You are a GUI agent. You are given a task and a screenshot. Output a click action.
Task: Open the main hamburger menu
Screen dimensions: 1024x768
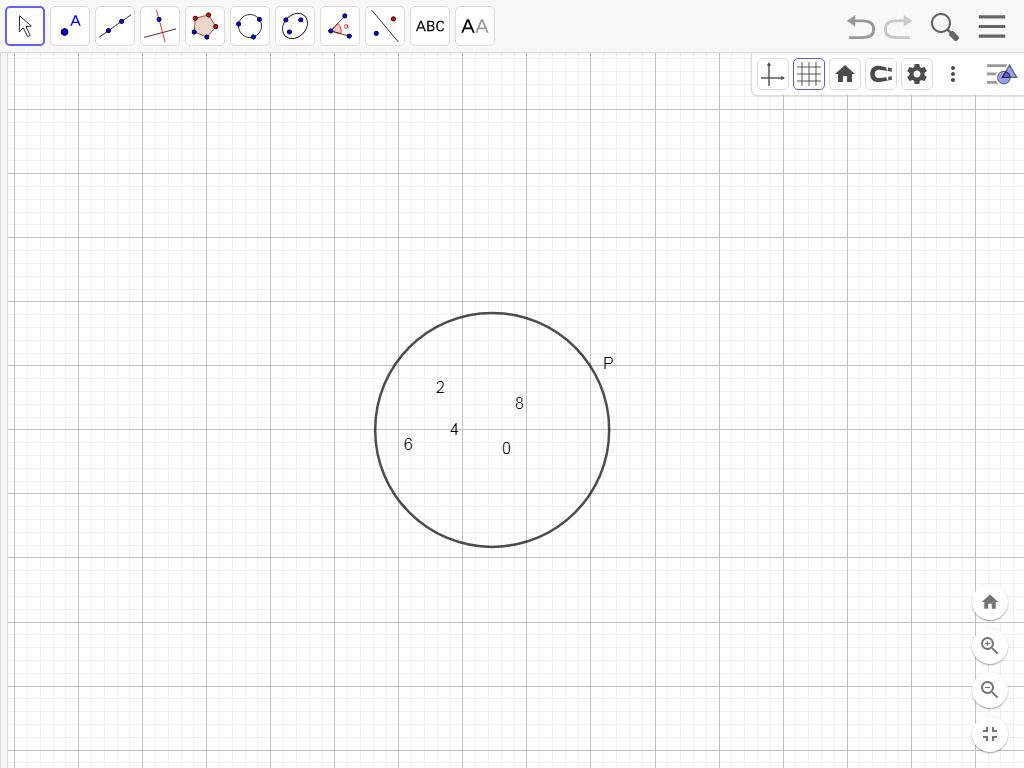[991, 26]
